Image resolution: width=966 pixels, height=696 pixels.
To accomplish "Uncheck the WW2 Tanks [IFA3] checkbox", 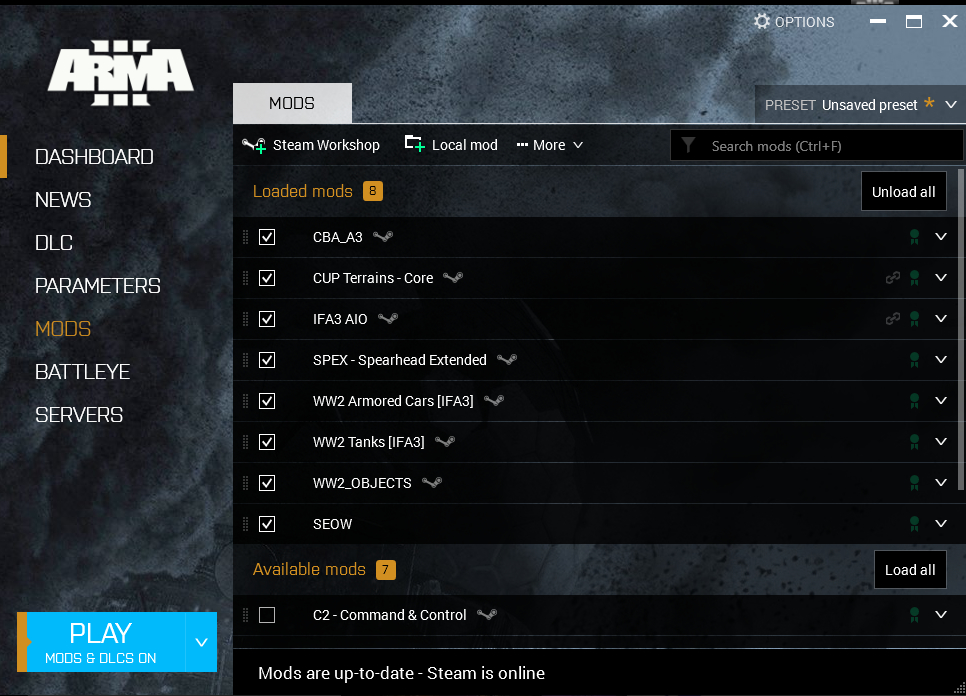I will click(x=267, y=442).
